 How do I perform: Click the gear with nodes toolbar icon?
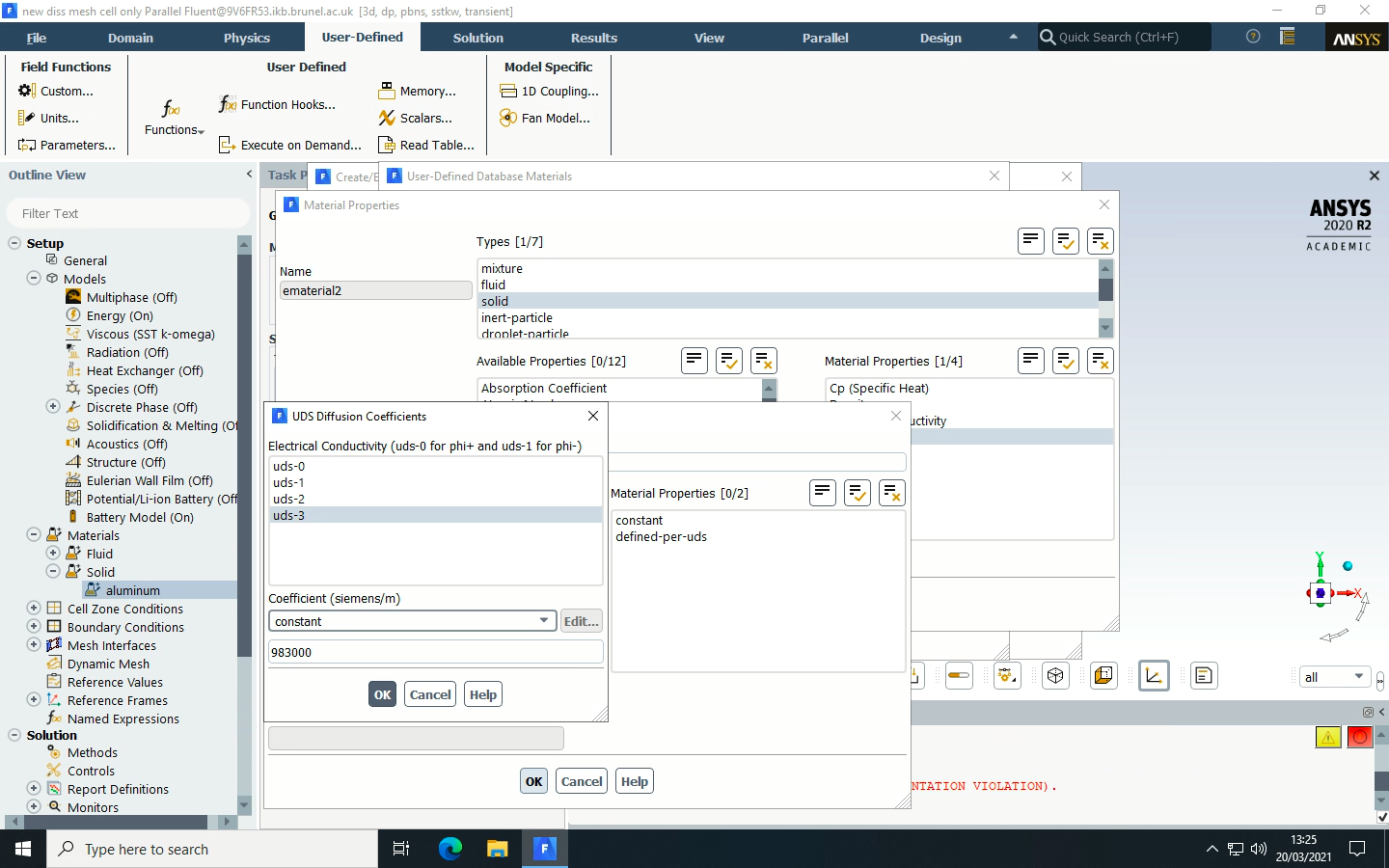(x=1007, y=675)
